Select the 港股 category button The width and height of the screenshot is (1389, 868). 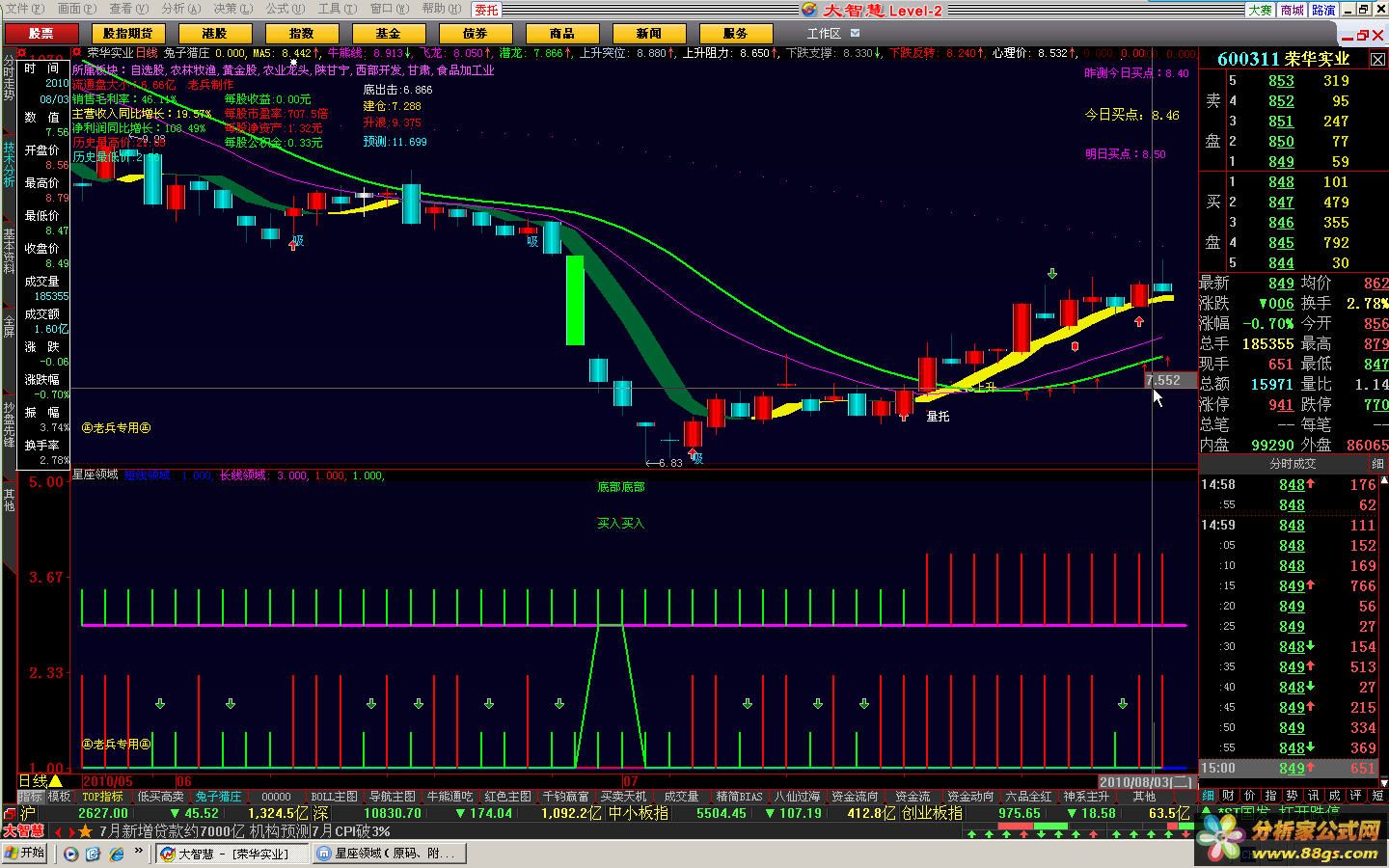(214, 34)
